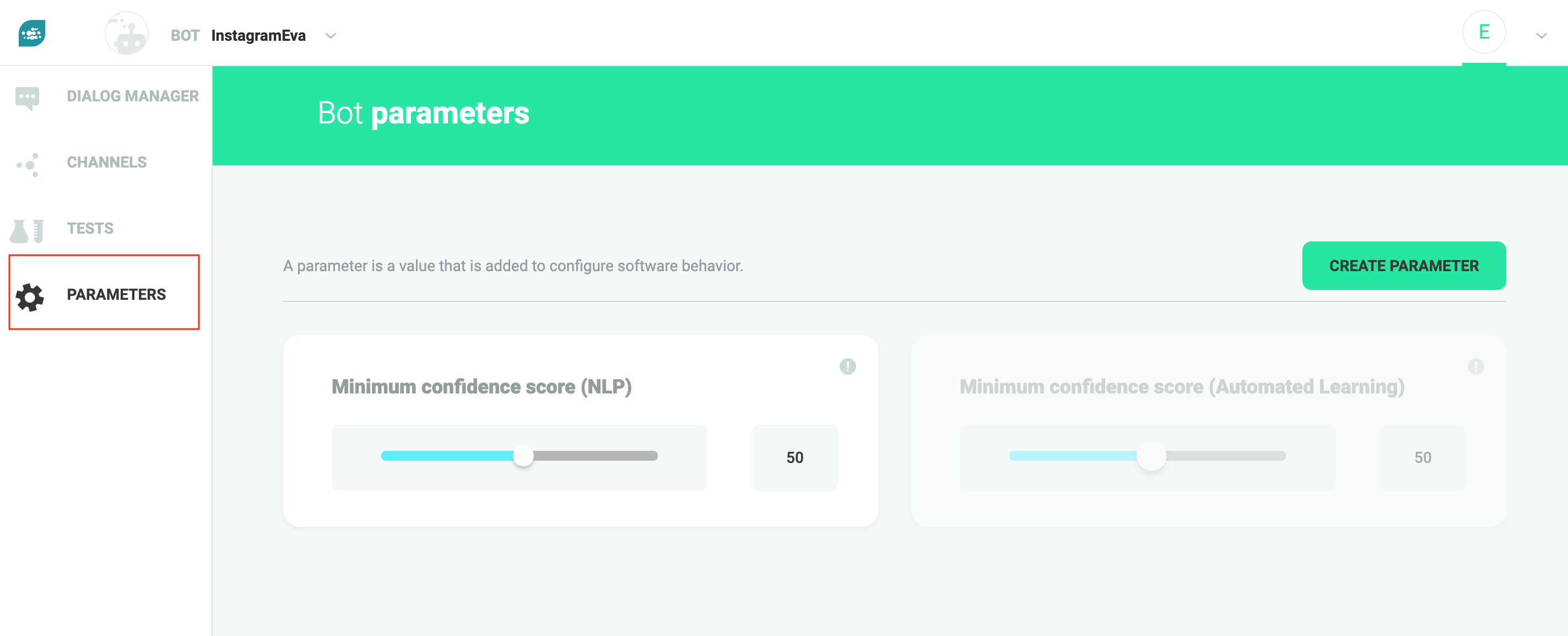Viewport: 1568px width, 636px height.
Task: Click the eva platform logo icon
Action: (x=33, y=34)
